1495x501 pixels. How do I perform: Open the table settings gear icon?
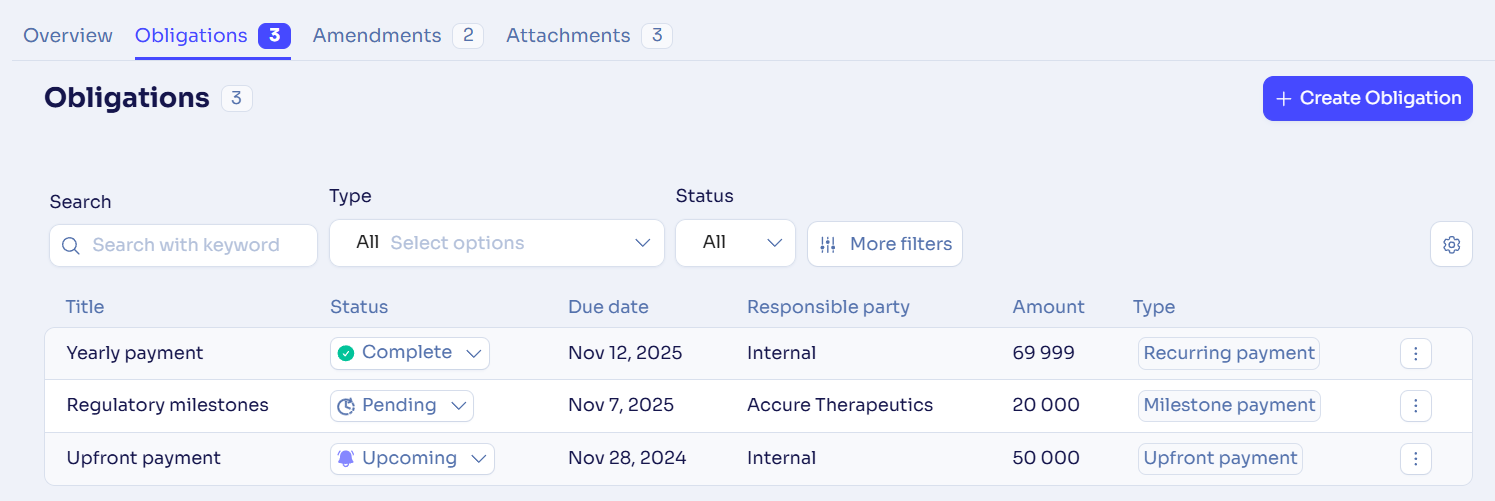(1451, 244)
